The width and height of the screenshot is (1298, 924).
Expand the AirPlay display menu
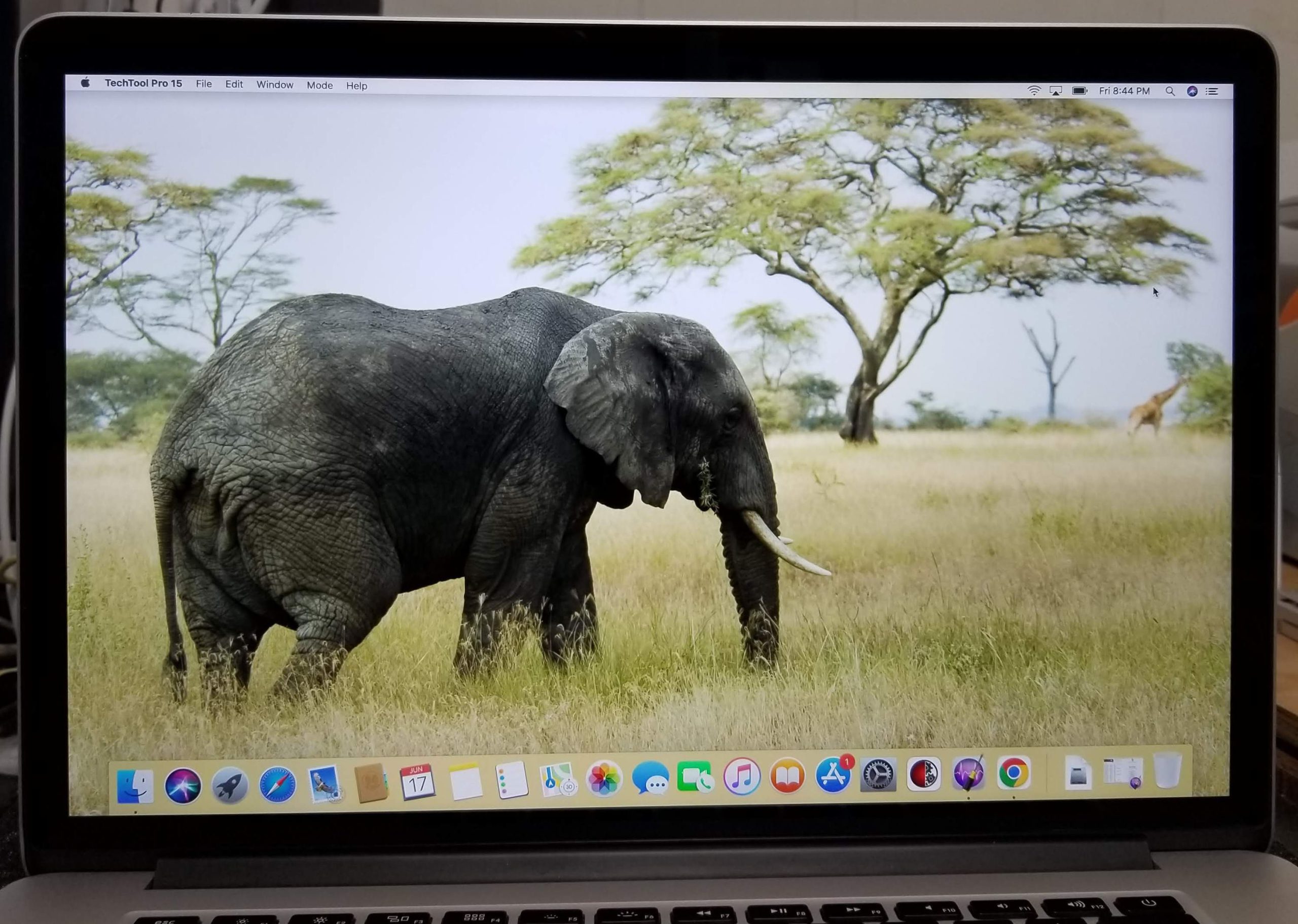[1056, 91]
